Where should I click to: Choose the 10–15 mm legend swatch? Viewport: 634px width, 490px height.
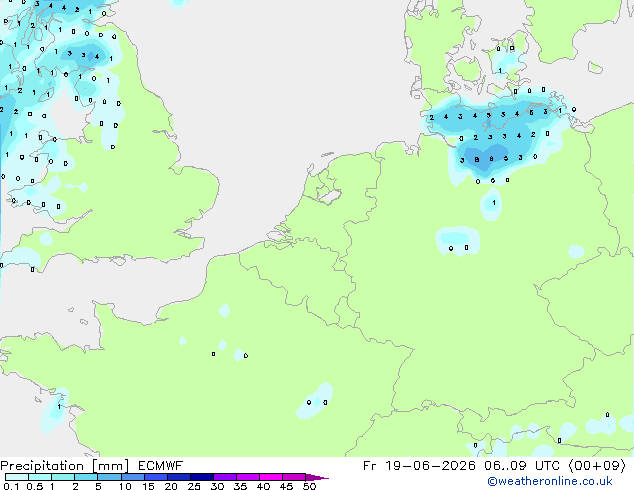tap(132, 477)
